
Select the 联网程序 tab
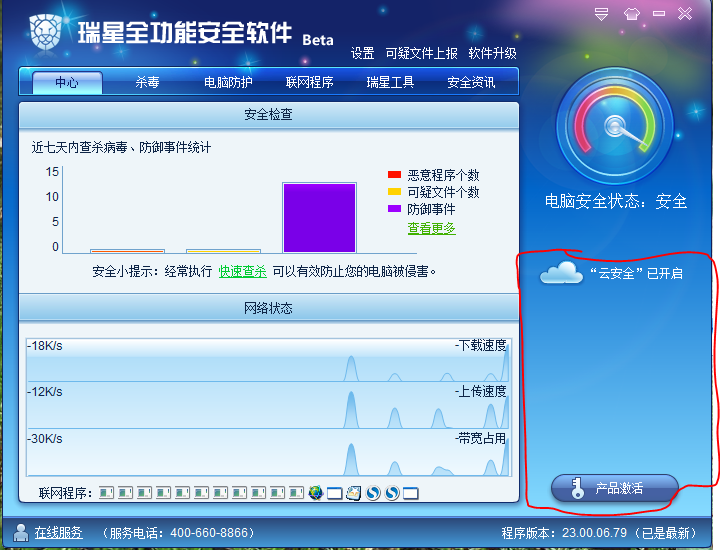point(309,83)
